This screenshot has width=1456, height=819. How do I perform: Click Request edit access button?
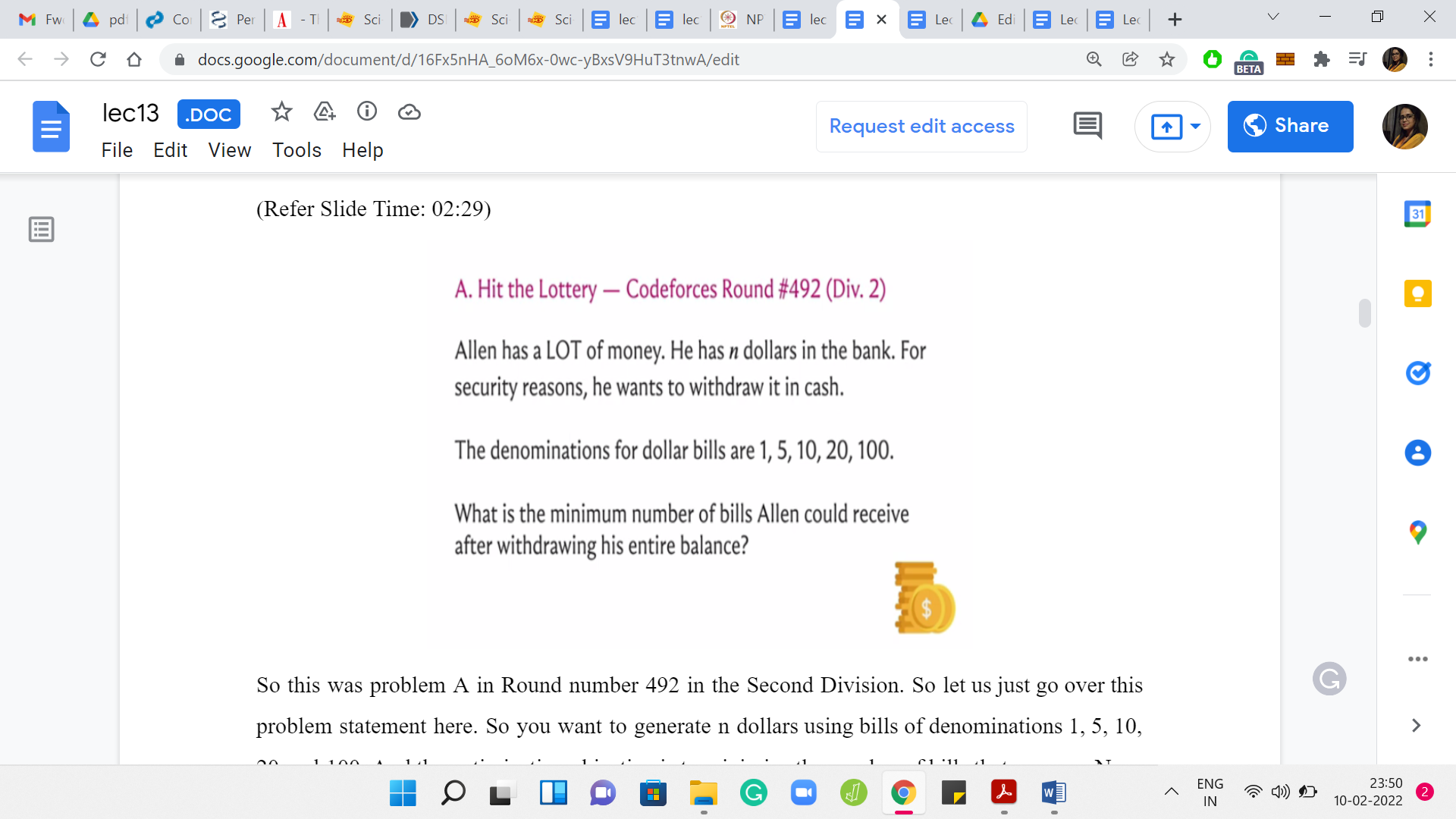click(x=921, y=126)
